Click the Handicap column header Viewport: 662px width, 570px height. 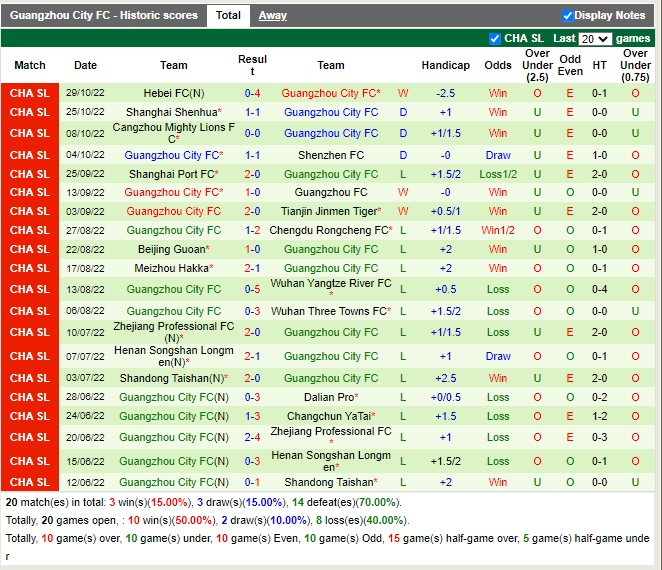pyautogui.click(x=445, y=65)
